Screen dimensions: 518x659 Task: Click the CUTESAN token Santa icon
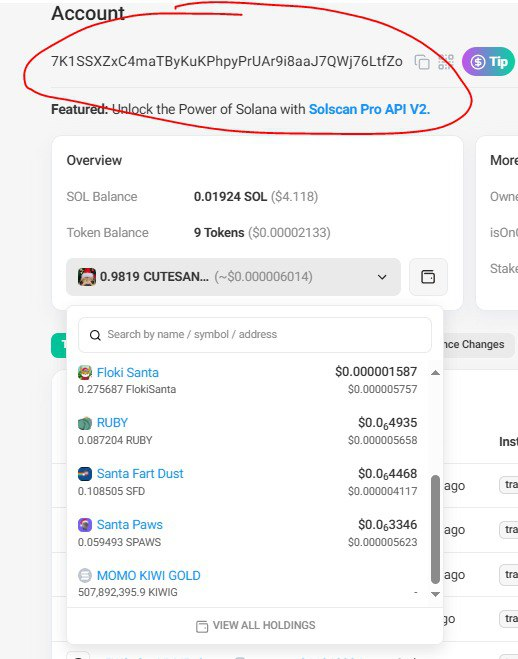pos(87,277)
